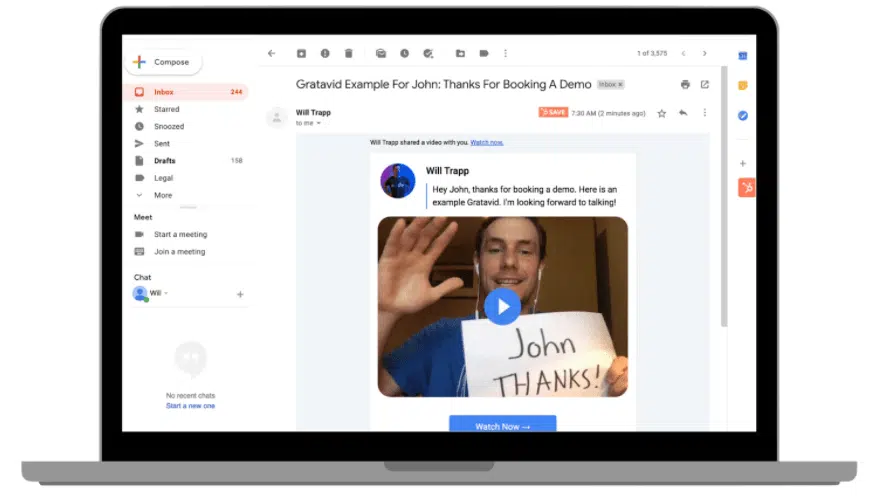Open the message's three-dot options menu
The width and height of the screenshot is (870, 497).
pos(705,113)
